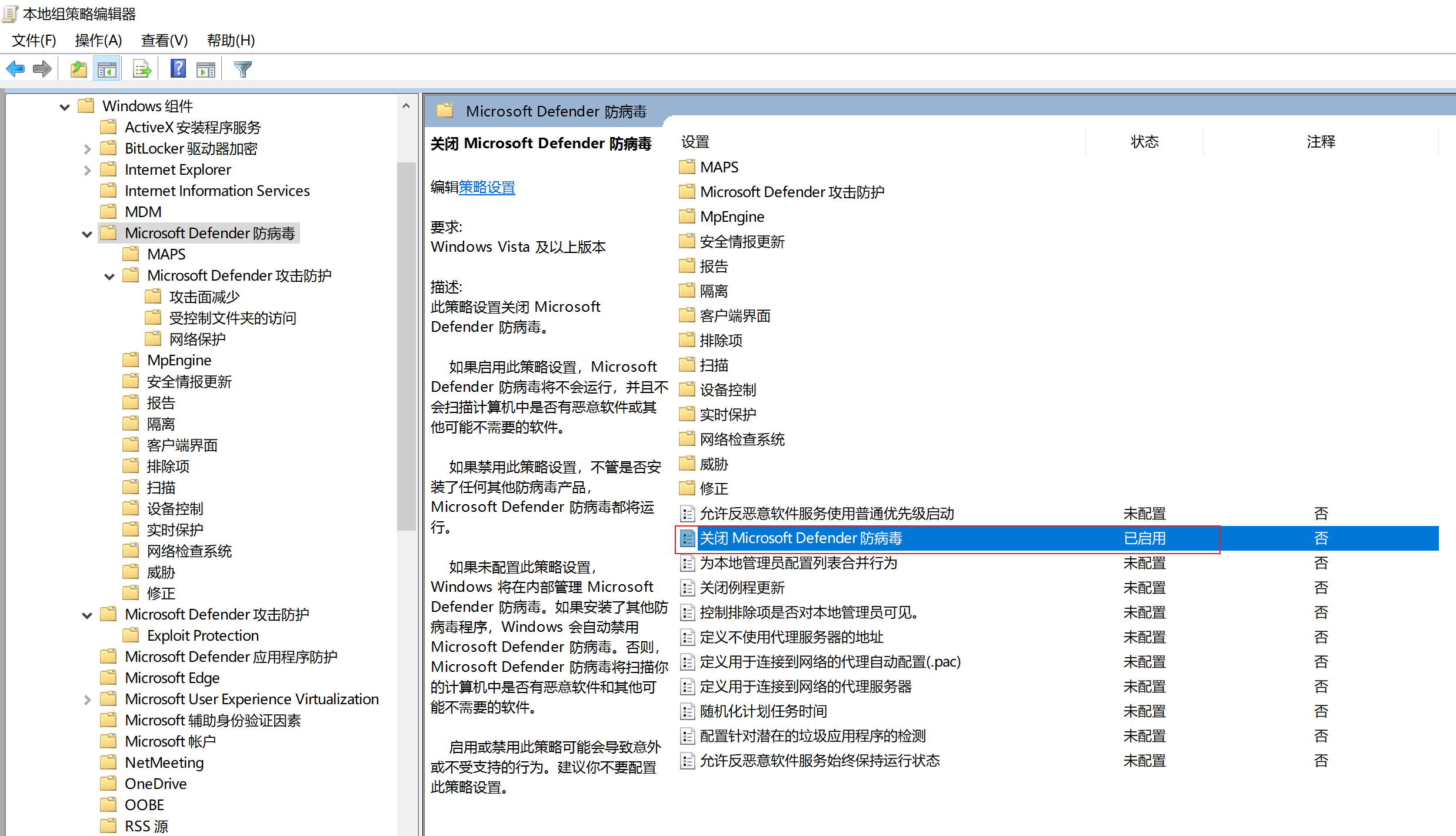
Task: Click the Export List toolbar icon
Action: (142, 69)
